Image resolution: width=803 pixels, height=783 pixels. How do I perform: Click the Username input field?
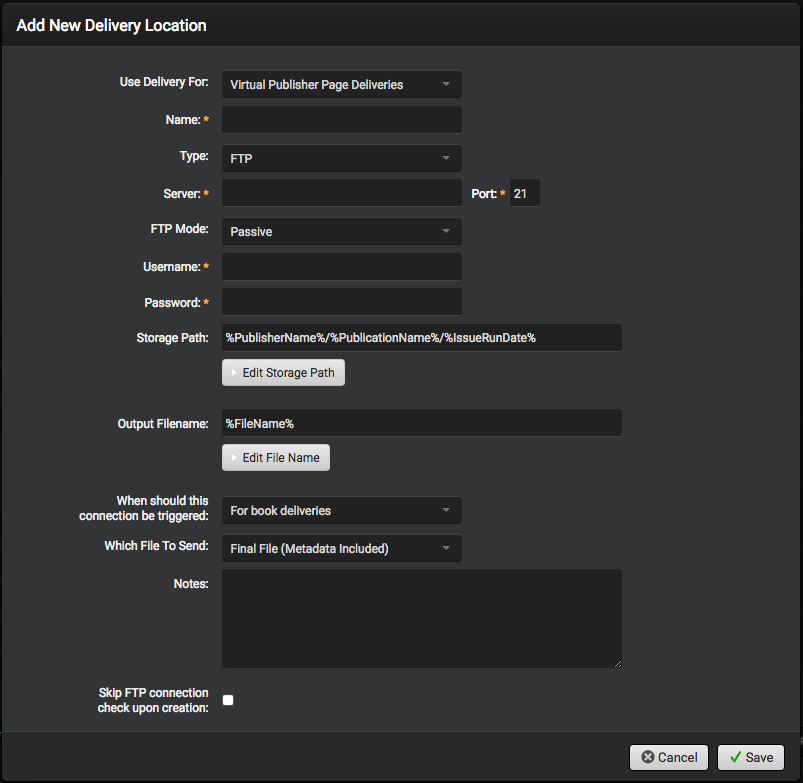tap(341, 267)
